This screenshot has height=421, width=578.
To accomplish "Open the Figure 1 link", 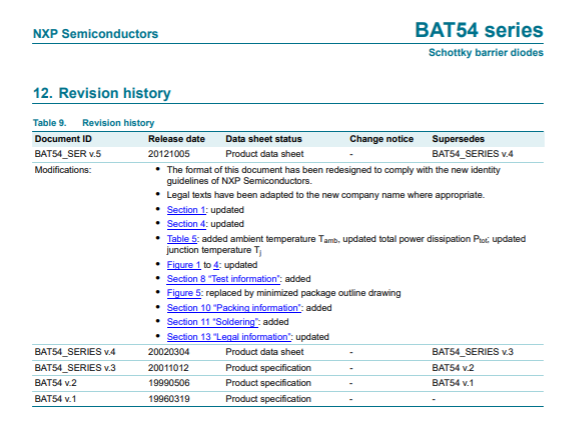I will tap(184, 265).
